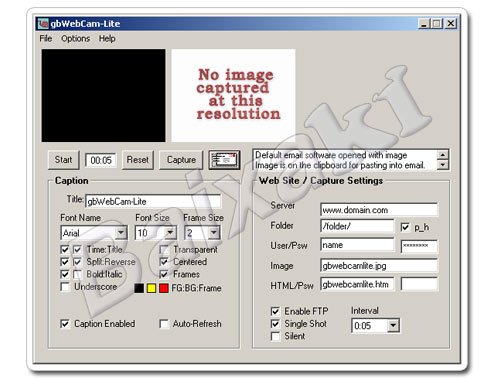Open the Help menu

107,39
